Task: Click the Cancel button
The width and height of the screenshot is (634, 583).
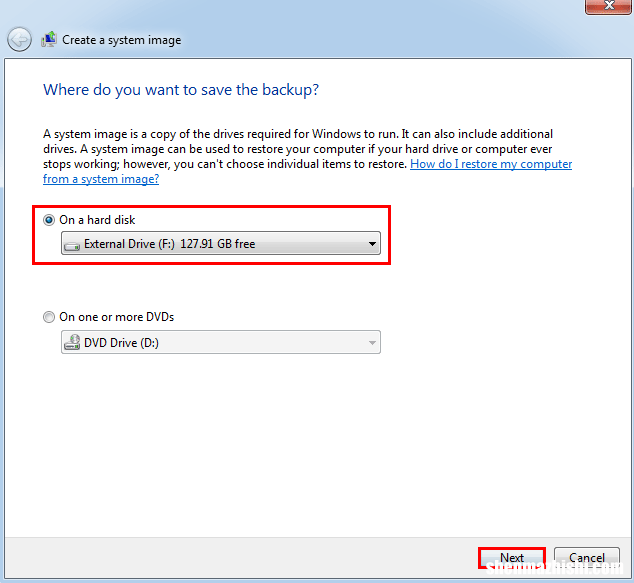Action: coord(587,558)
